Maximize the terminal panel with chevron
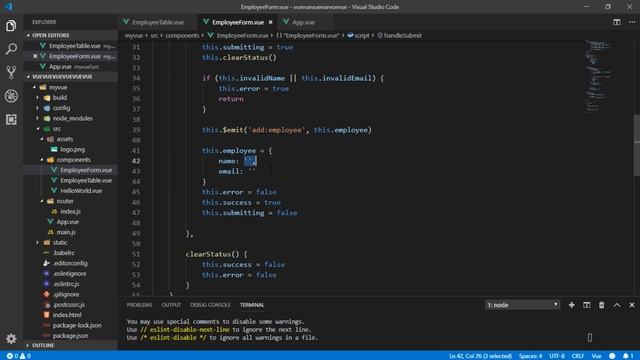The height and width of the screenshot is (360, 640). (617, 305)
